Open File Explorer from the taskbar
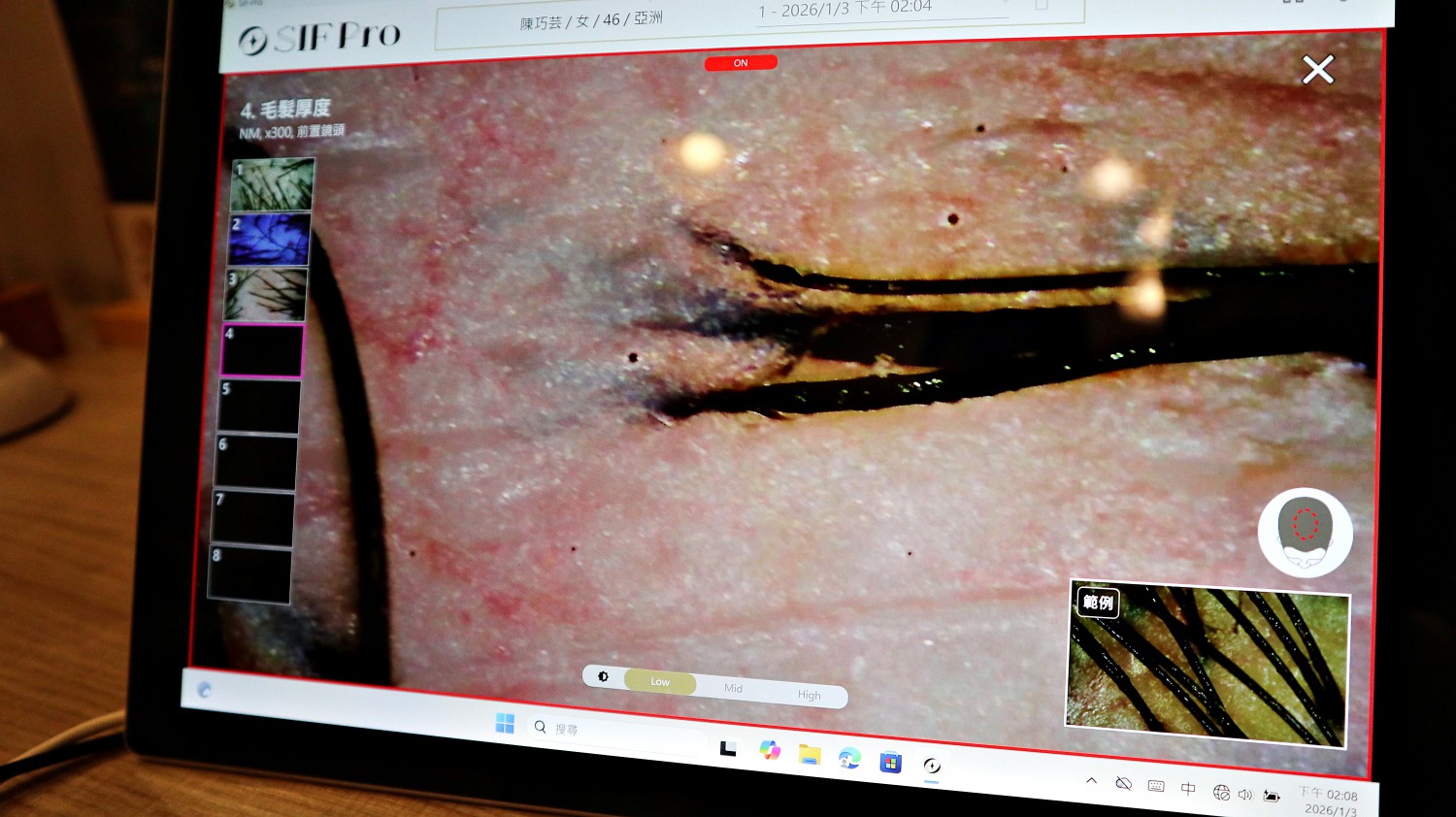The width and height of the screenshot is (1456, 817). tap(810, 755)
